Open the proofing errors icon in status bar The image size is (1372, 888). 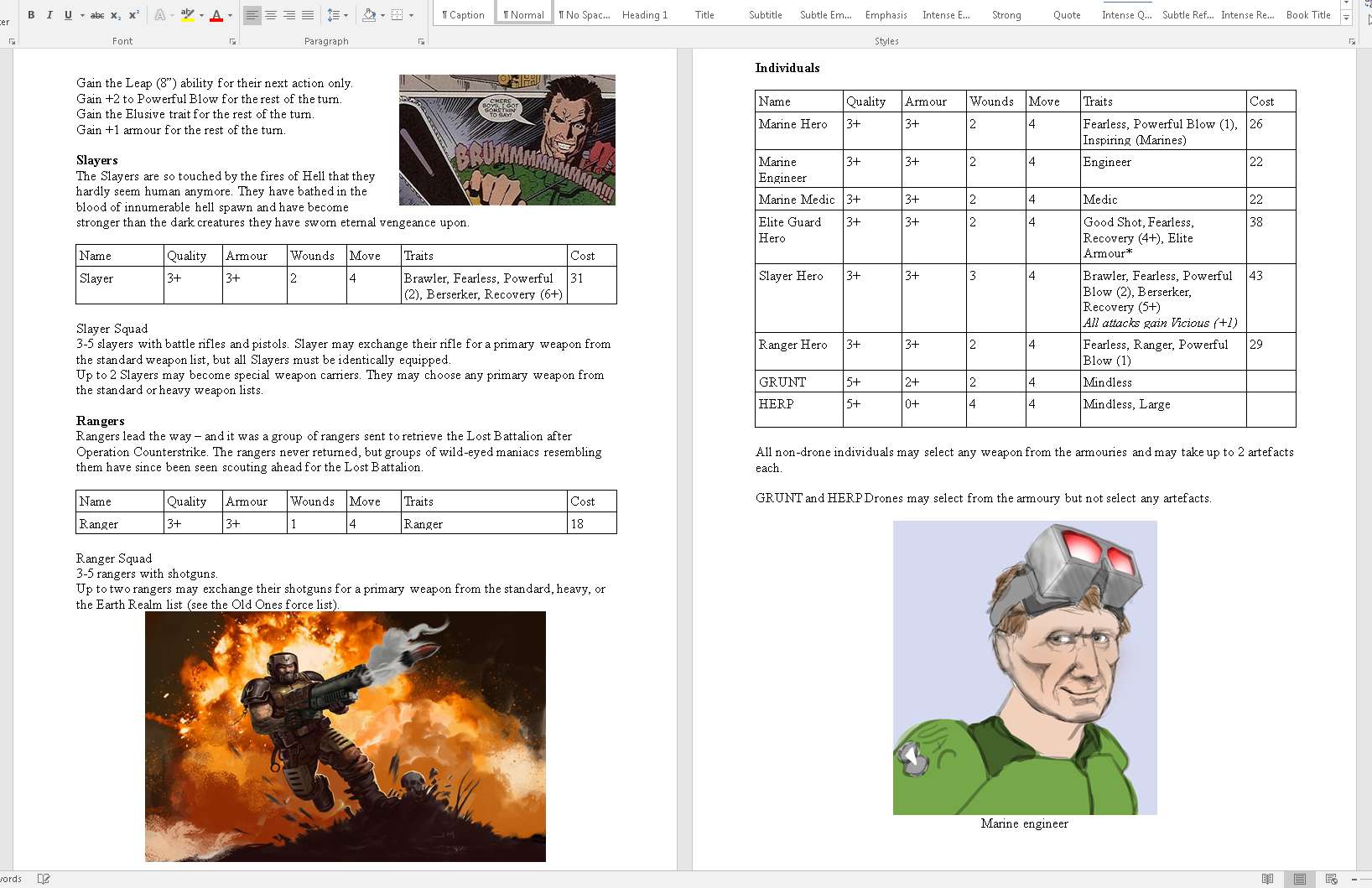[44, 879]
